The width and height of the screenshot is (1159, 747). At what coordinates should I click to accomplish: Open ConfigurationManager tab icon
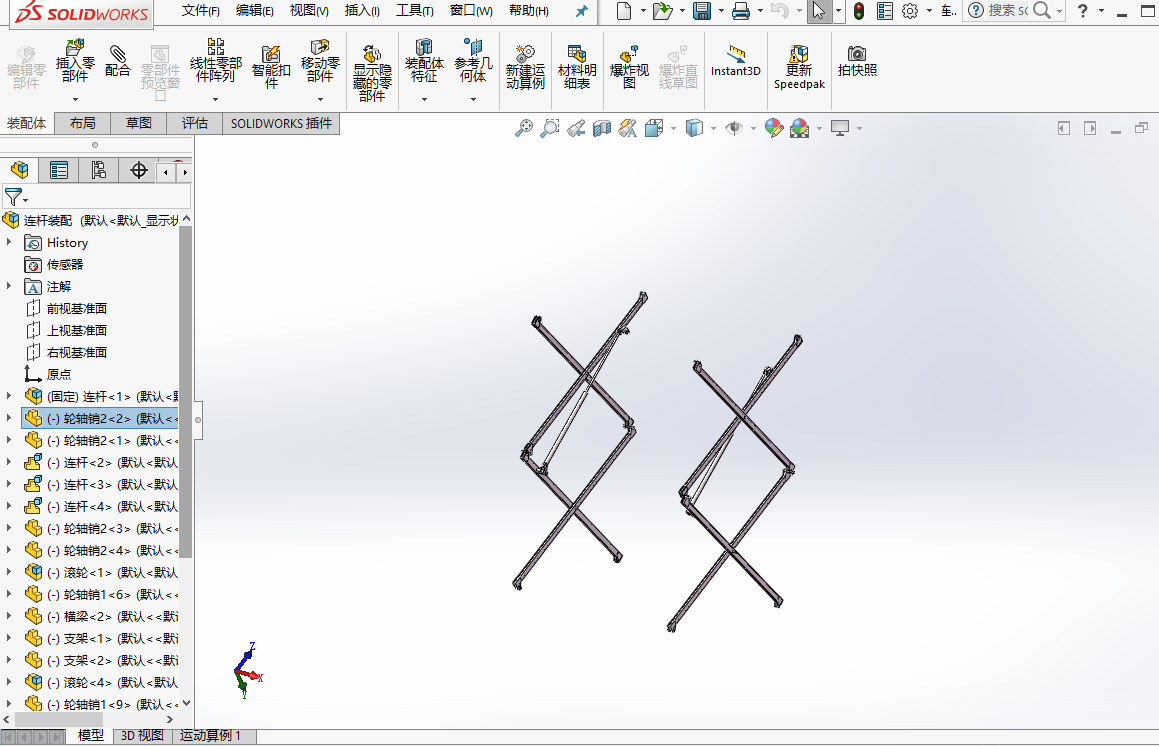tap(98, 171)
